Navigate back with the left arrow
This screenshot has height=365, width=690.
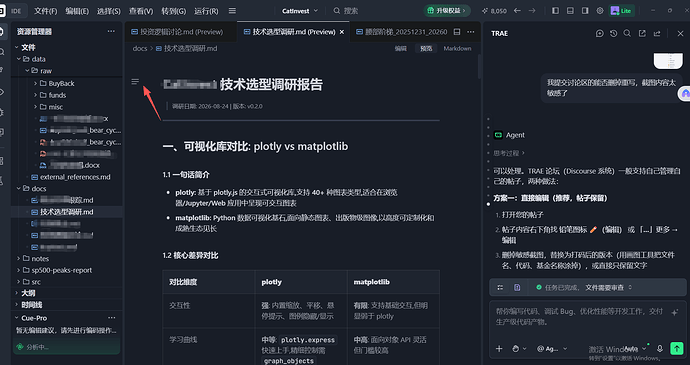pos(518,11)
